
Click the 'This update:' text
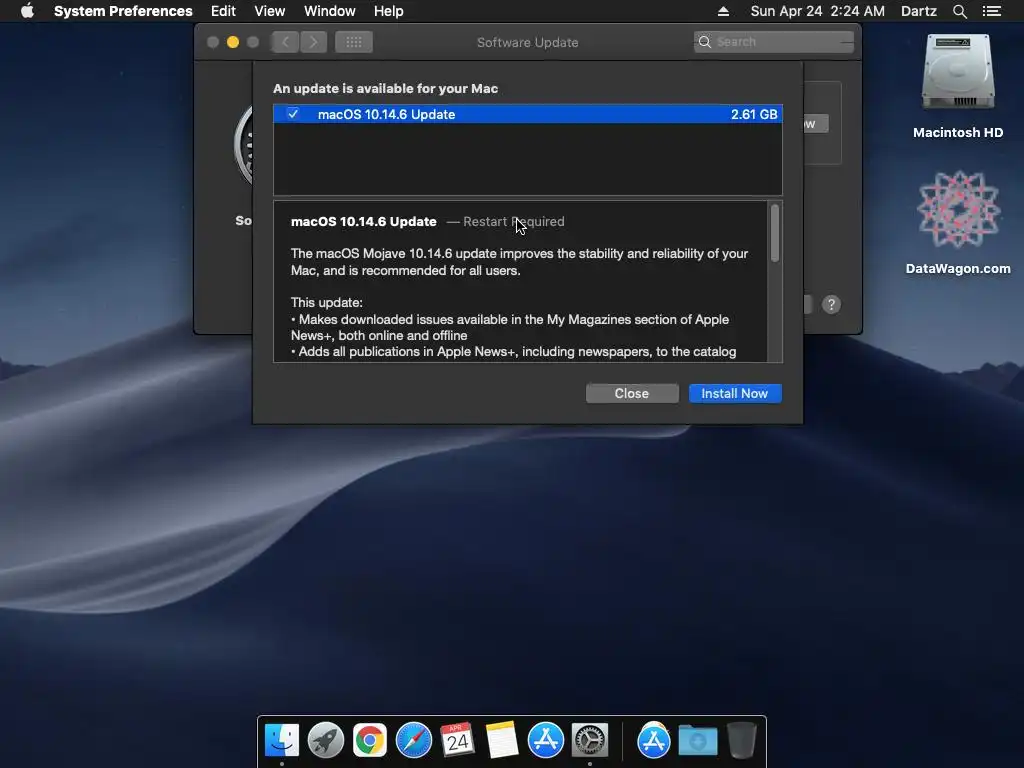pyautogui.click(x=327, y=302)
